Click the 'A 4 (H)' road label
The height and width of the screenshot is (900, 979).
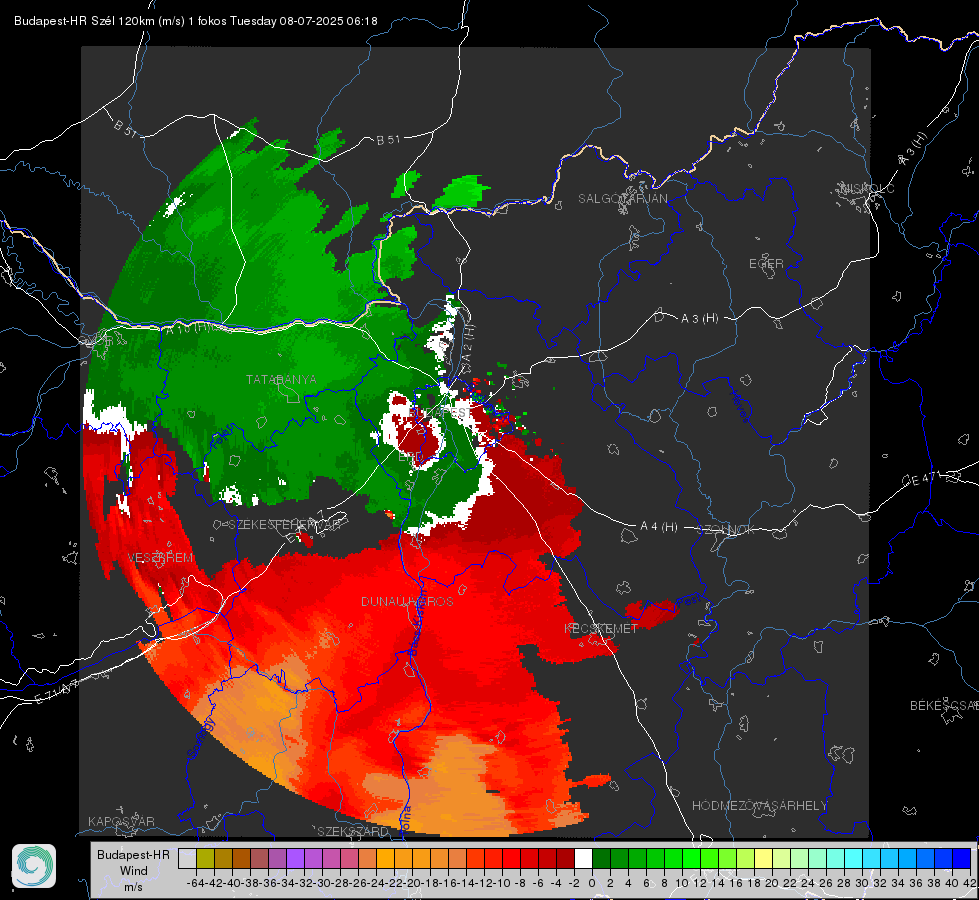659,527
